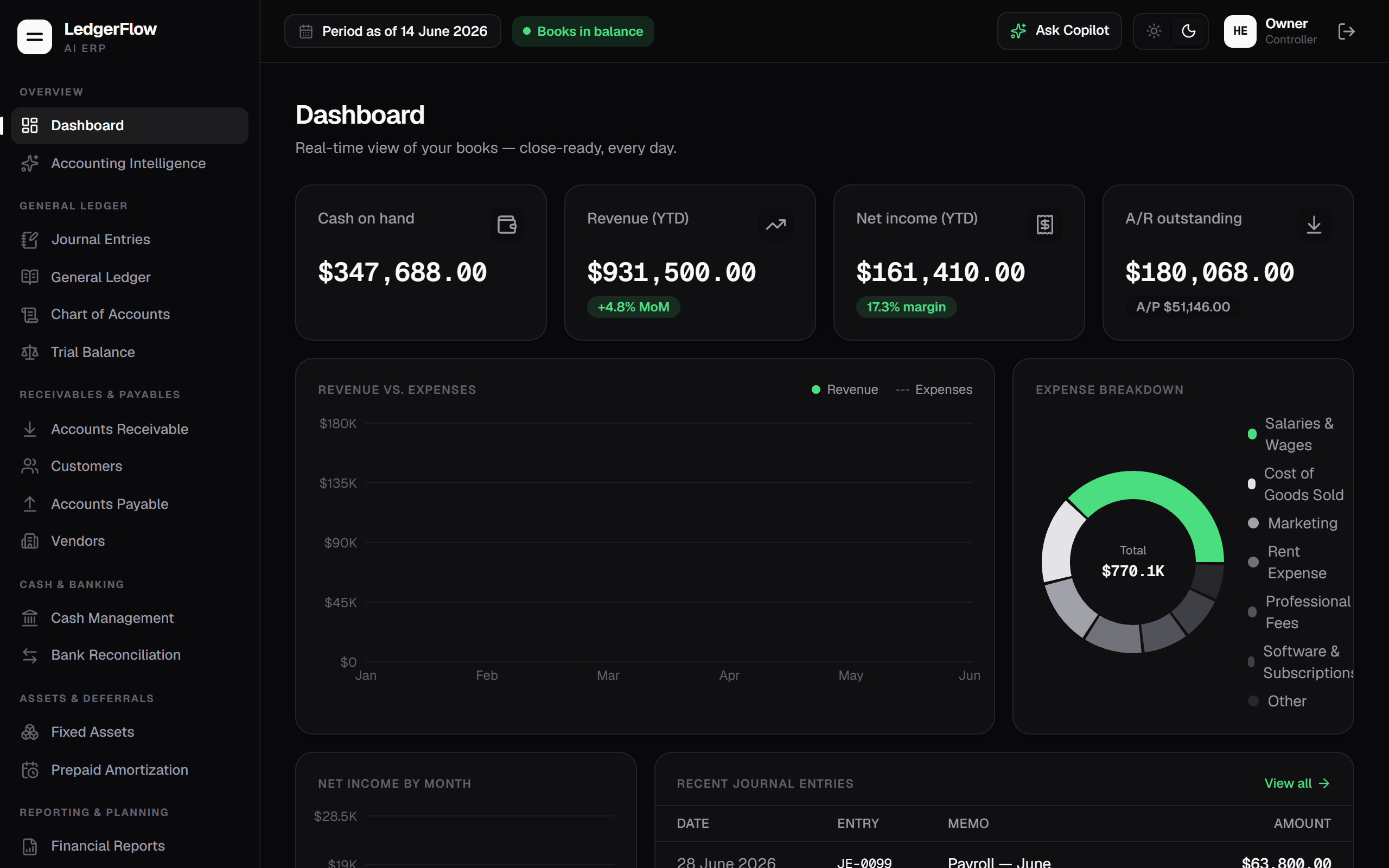The height and width of the screenshot is (868, 1389).
Task: Click the +4.8% MoM badge
Action: click(x=633, y=307)
